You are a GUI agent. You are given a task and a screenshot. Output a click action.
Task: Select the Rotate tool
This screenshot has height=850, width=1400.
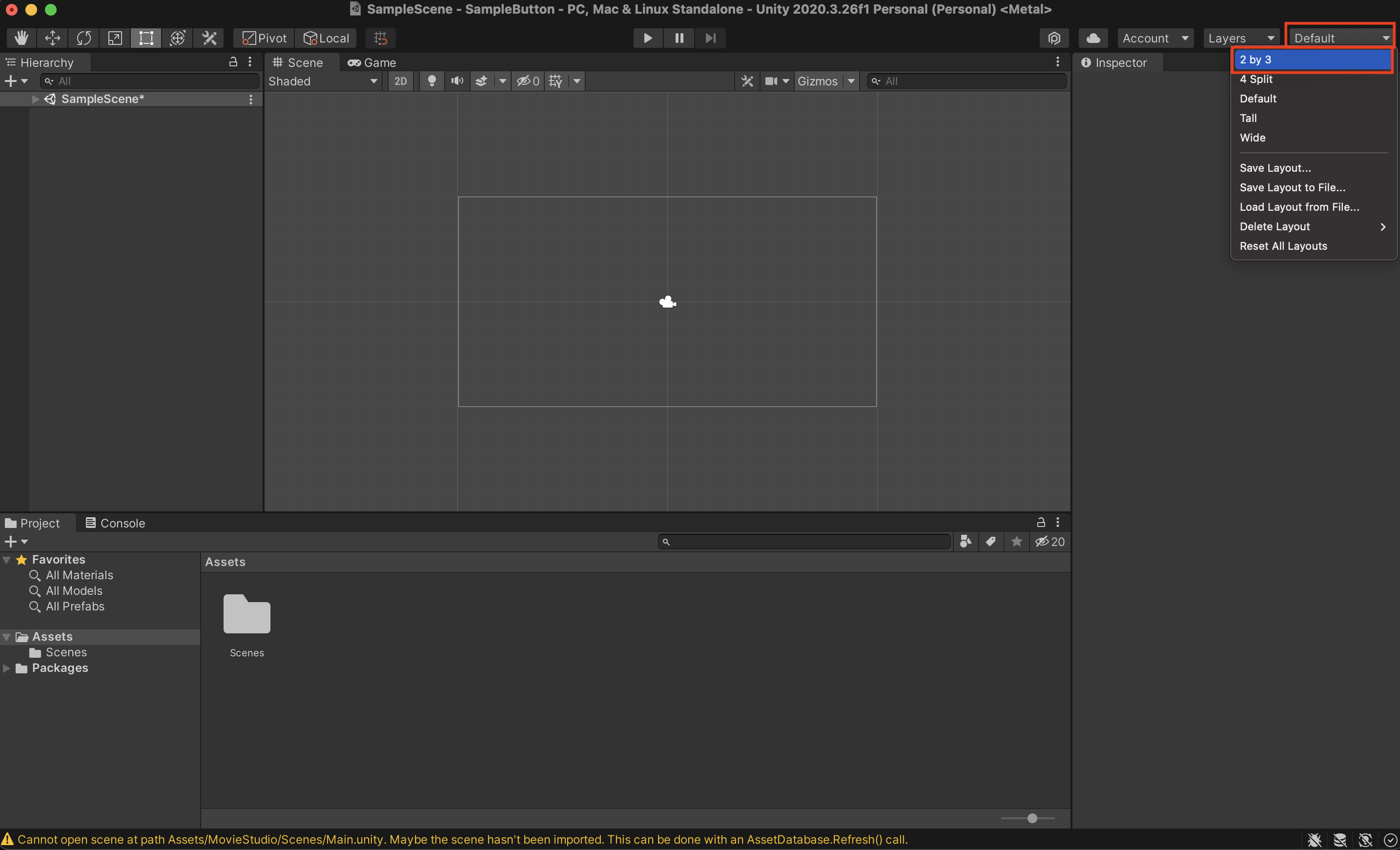83,38
